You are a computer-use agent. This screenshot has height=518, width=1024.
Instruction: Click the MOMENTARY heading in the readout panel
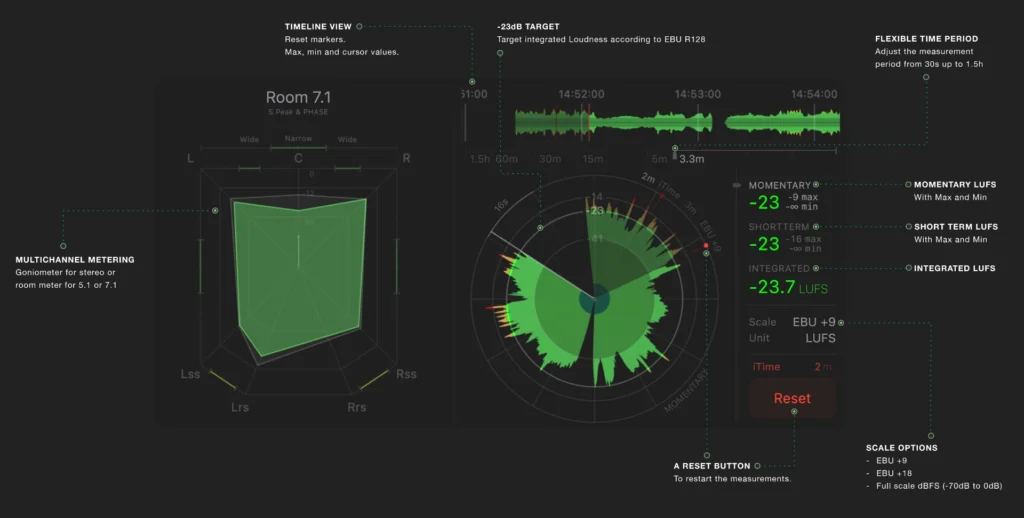click(x=779, y=186)
